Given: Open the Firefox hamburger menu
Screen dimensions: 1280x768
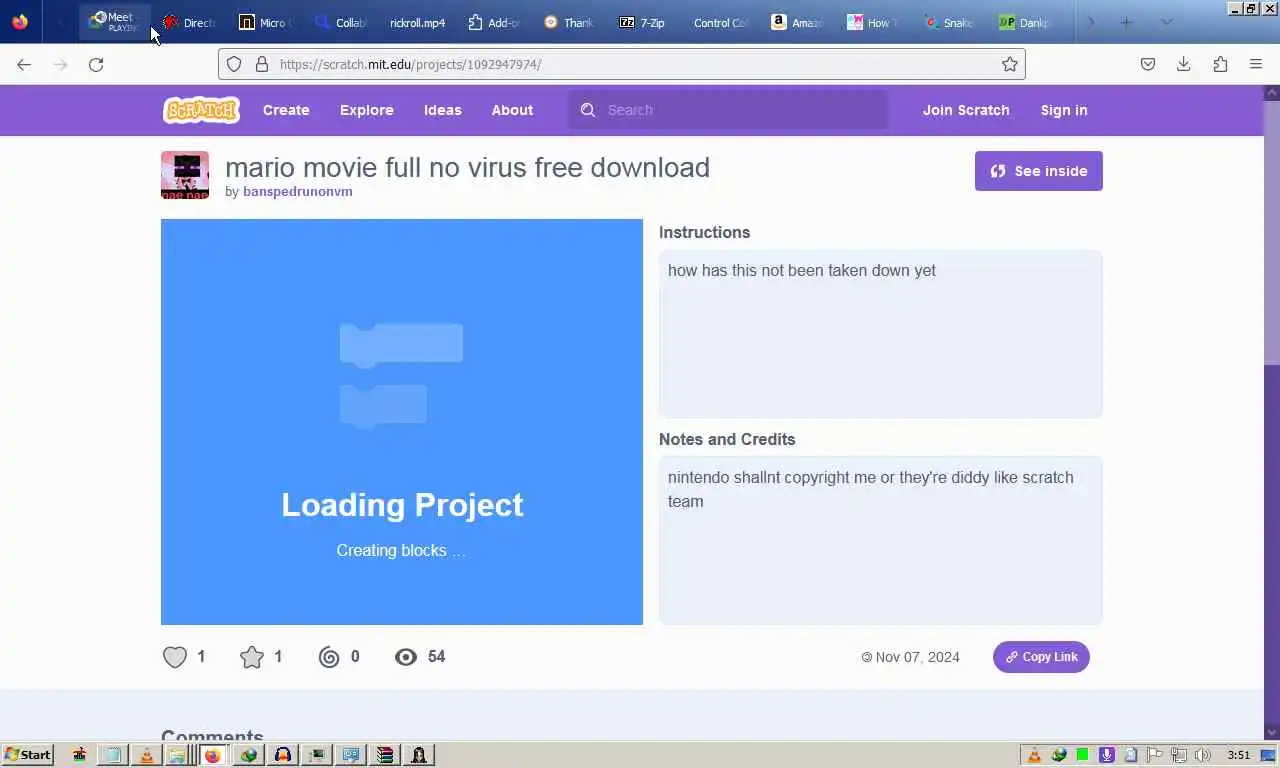Looking at the screenshot, I should click(1256, 64).
